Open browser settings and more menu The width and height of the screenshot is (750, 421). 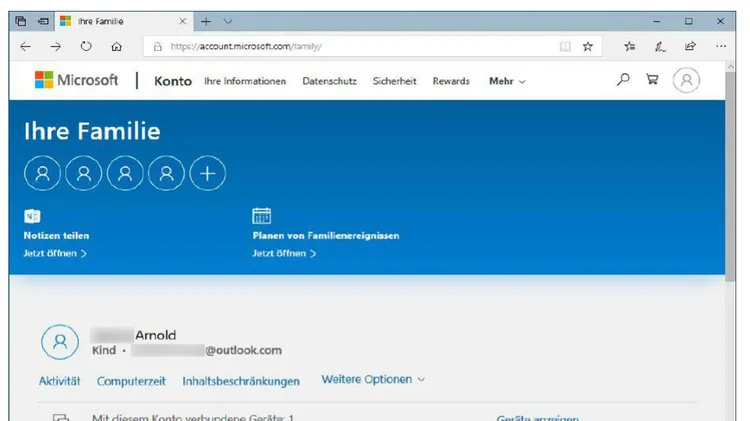click(x=721, y=46)
